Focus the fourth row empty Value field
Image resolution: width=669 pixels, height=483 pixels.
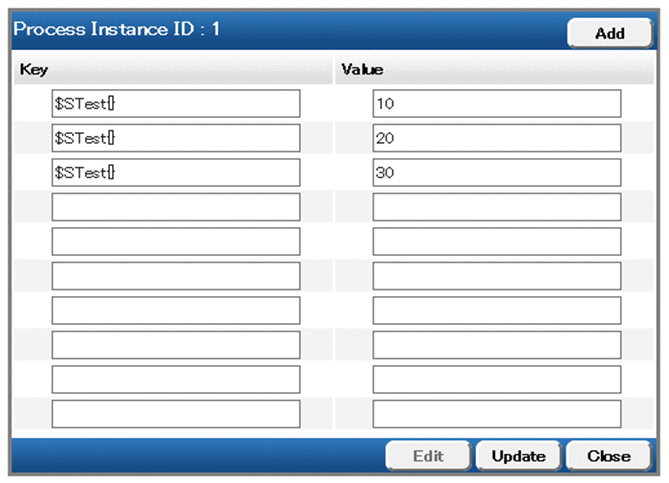click(x=496, y=207)
